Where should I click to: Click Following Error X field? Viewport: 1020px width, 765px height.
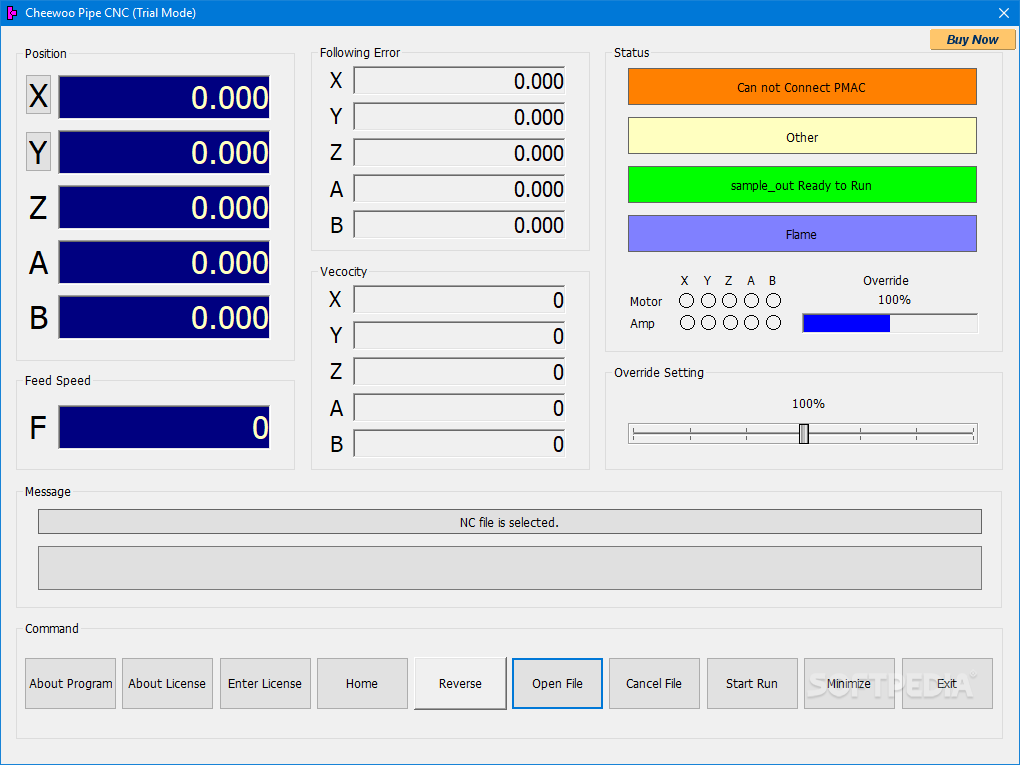coord(459,81)
